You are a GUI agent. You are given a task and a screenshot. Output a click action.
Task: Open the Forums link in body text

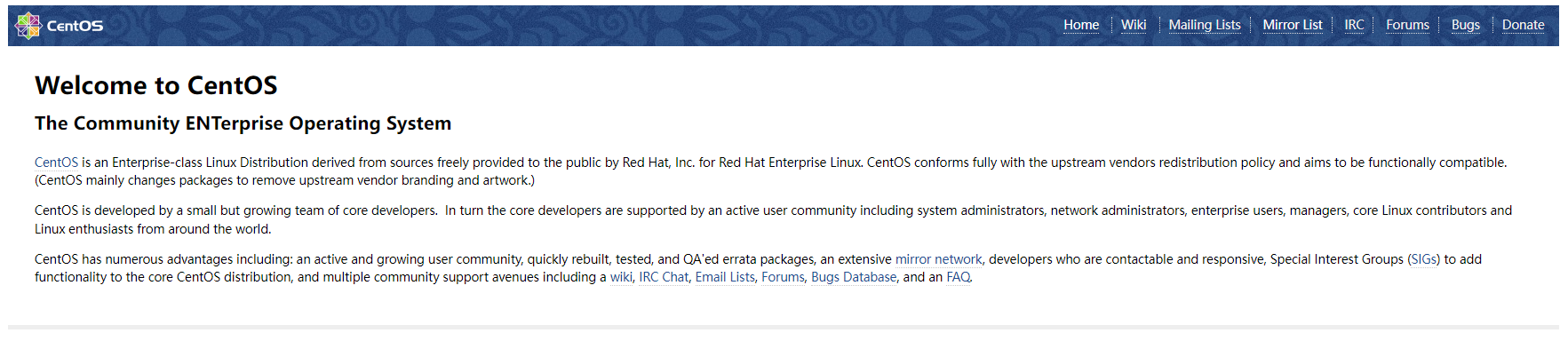[783, 277]
